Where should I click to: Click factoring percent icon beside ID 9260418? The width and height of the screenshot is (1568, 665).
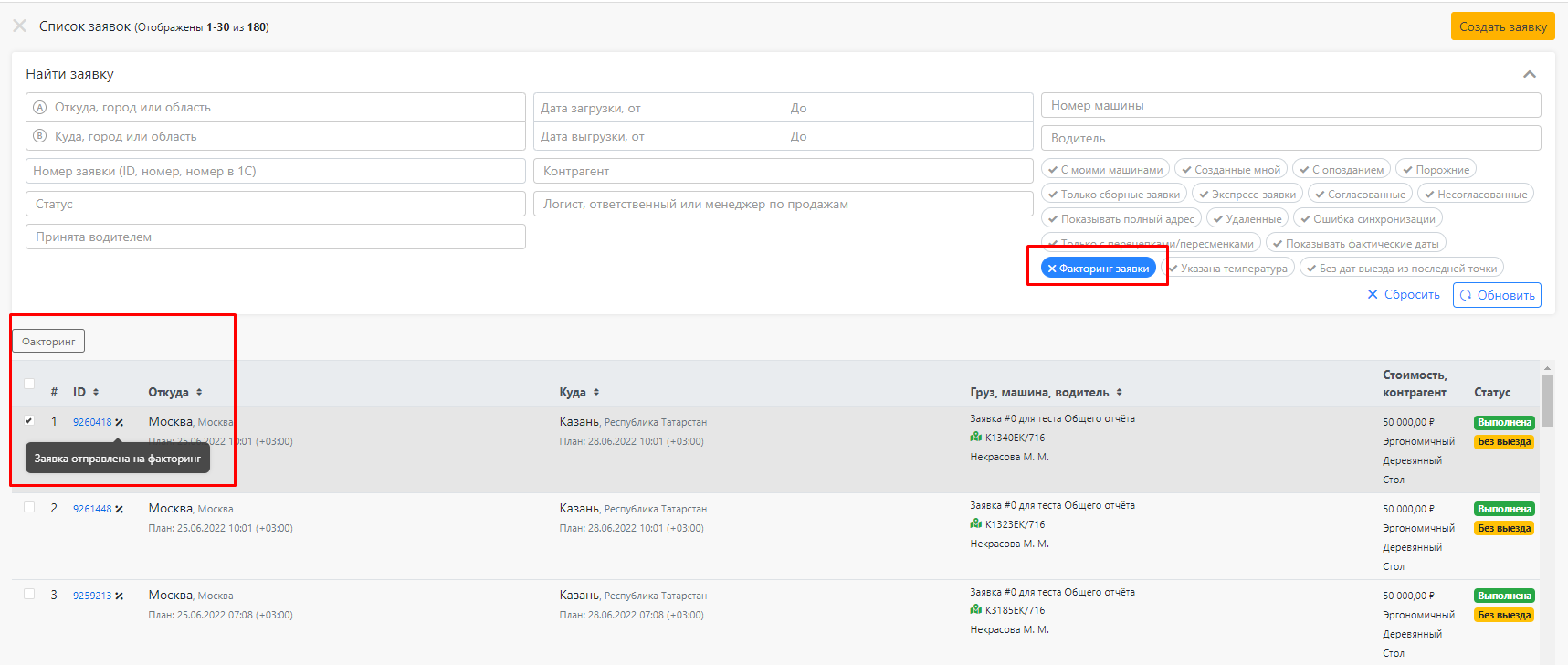[x=120, y=422]
